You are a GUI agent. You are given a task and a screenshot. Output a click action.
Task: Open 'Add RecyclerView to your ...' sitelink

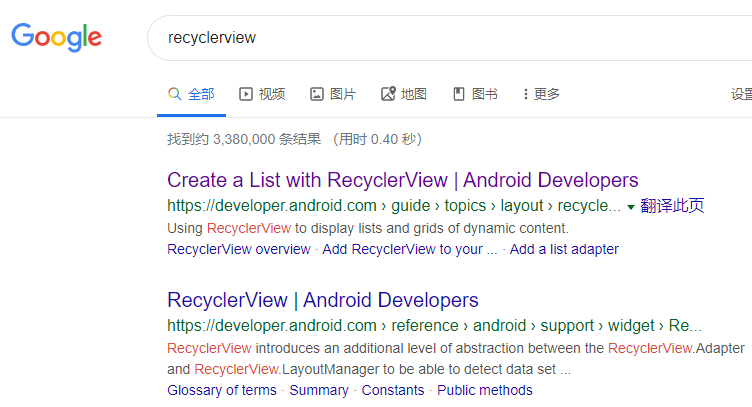[410, 249]
